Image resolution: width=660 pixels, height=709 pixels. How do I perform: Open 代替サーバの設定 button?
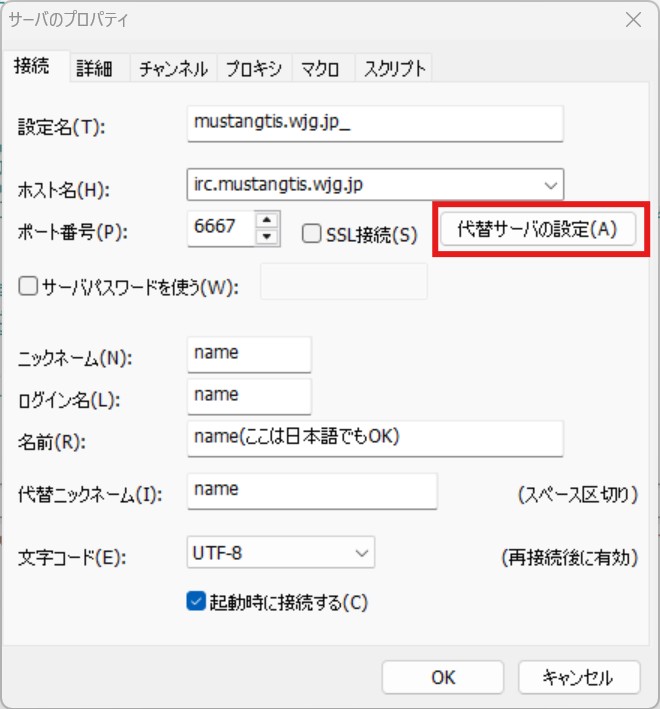pos(538,229)
